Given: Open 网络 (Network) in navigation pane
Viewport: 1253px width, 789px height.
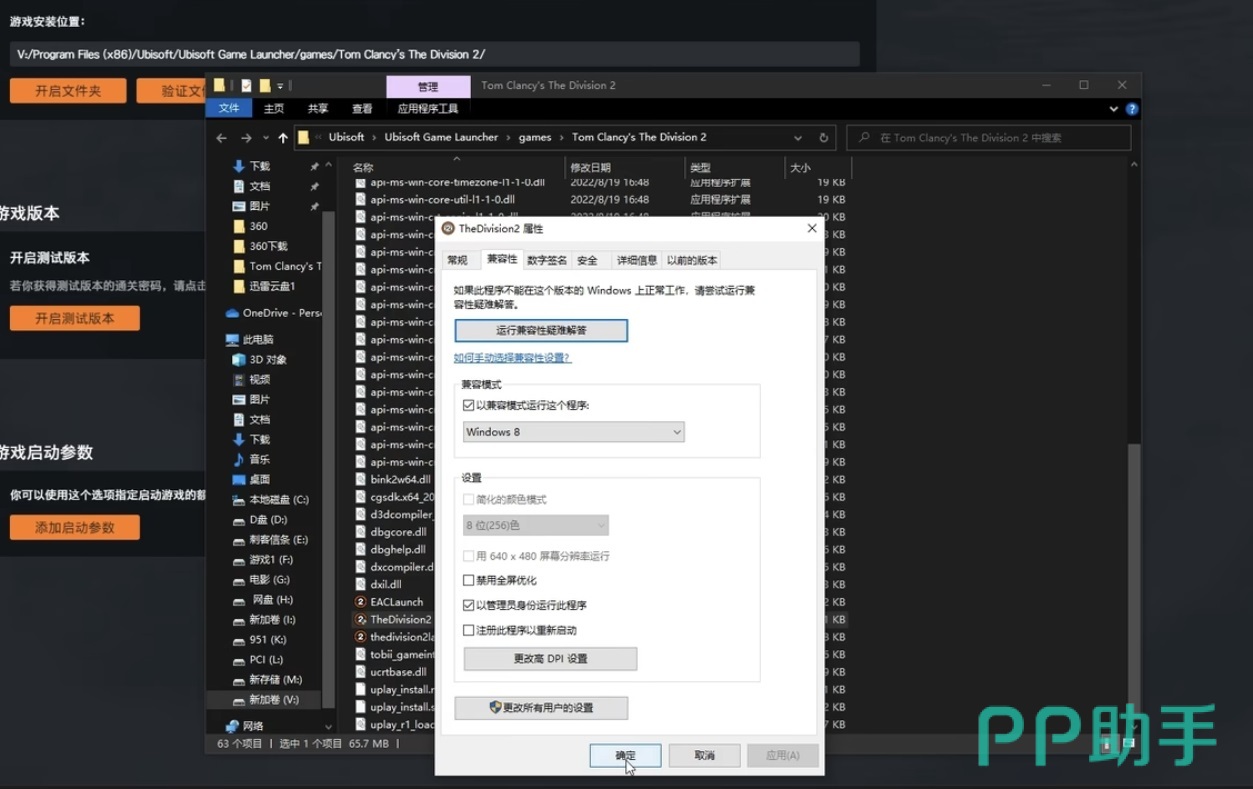Looking at the screenshot, I should click(245, 726).
